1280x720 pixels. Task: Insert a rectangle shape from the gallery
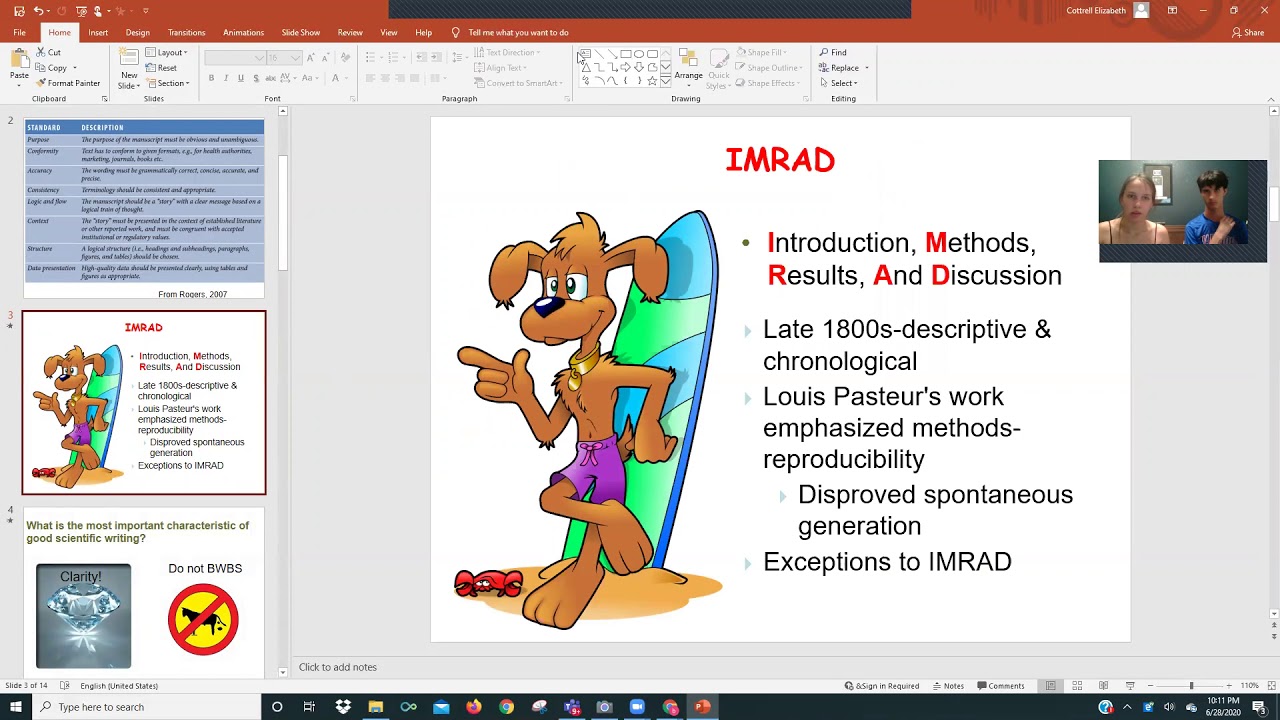point(625,54)
